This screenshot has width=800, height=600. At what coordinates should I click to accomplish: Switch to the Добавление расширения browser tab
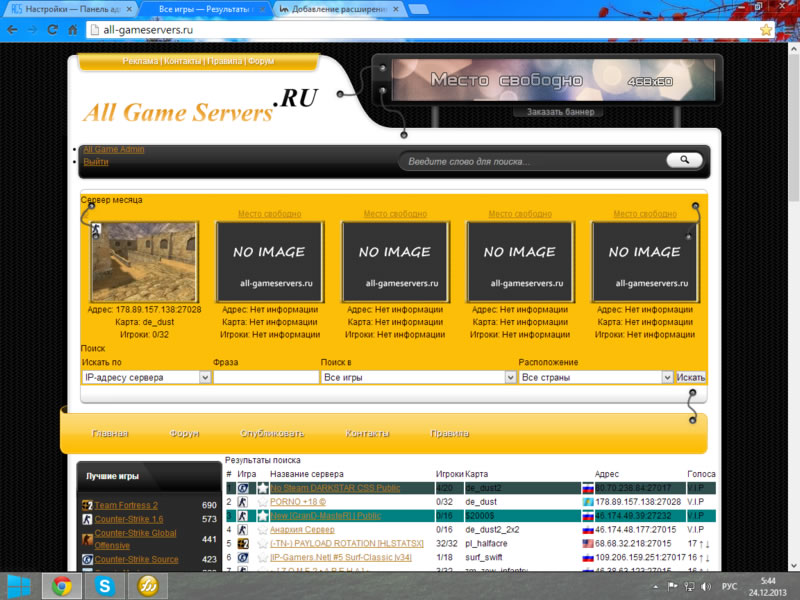pyautogui.click(x=339, y=9)
